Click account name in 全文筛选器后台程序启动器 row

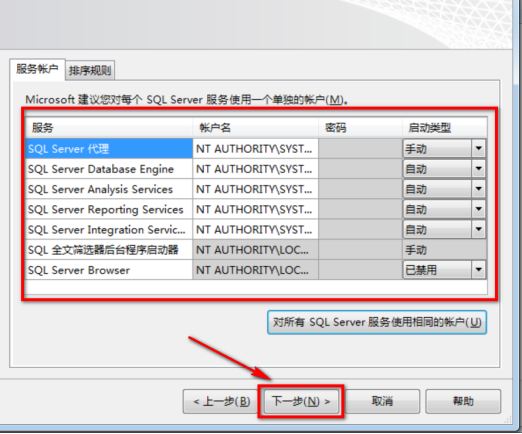point(255,250)
